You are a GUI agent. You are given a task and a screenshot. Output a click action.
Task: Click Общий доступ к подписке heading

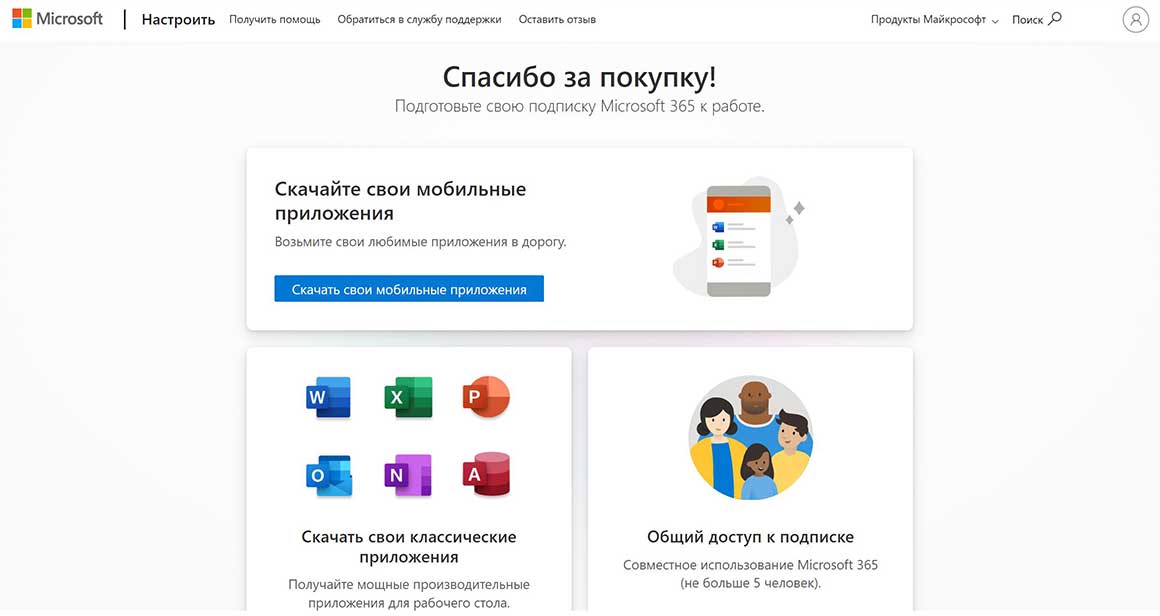coord(750,537)
